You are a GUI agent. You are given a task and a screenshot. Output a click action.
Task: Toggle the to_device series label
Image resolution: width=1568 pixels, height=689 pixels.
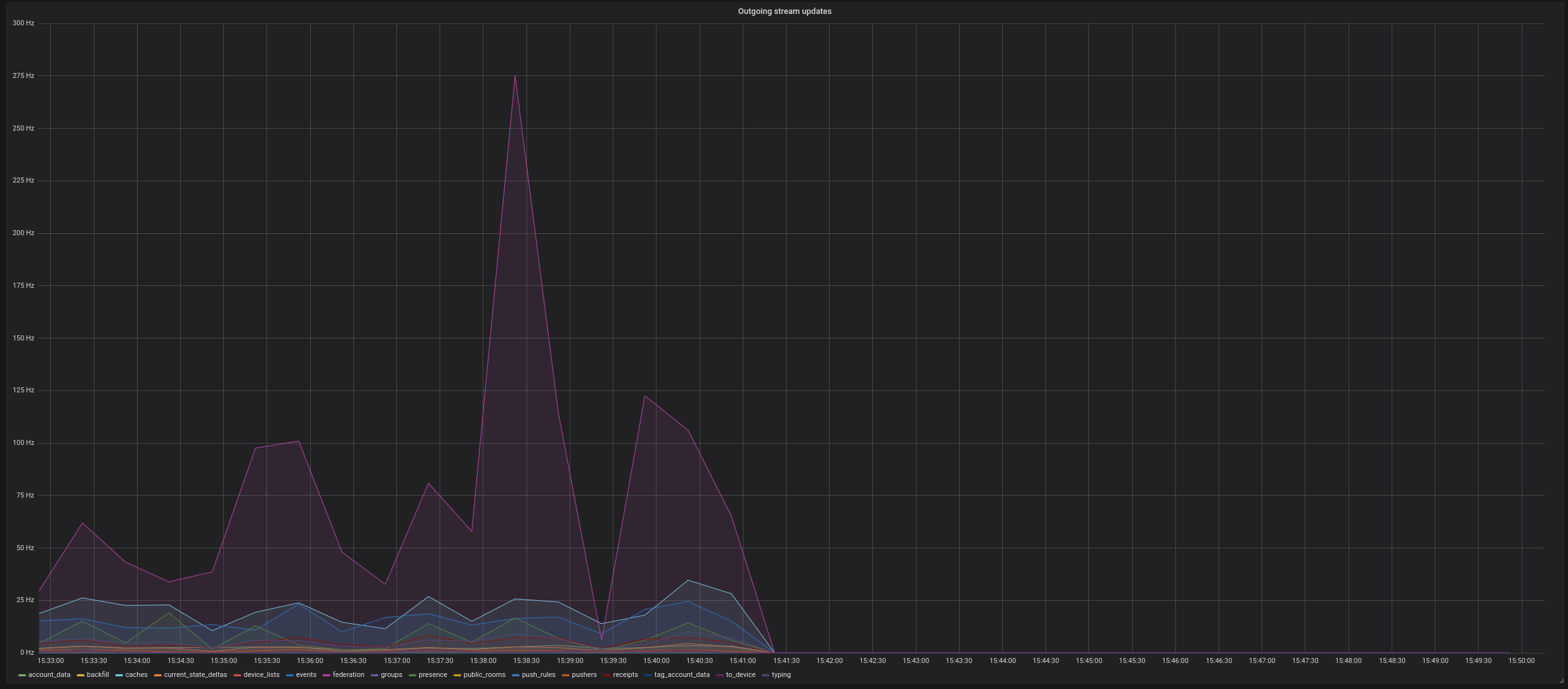741,675
